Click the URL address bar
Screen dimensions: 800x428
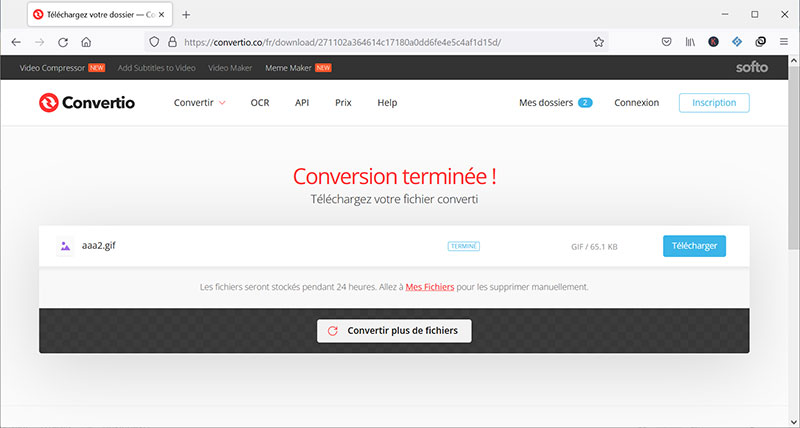[x=378, y=42]
